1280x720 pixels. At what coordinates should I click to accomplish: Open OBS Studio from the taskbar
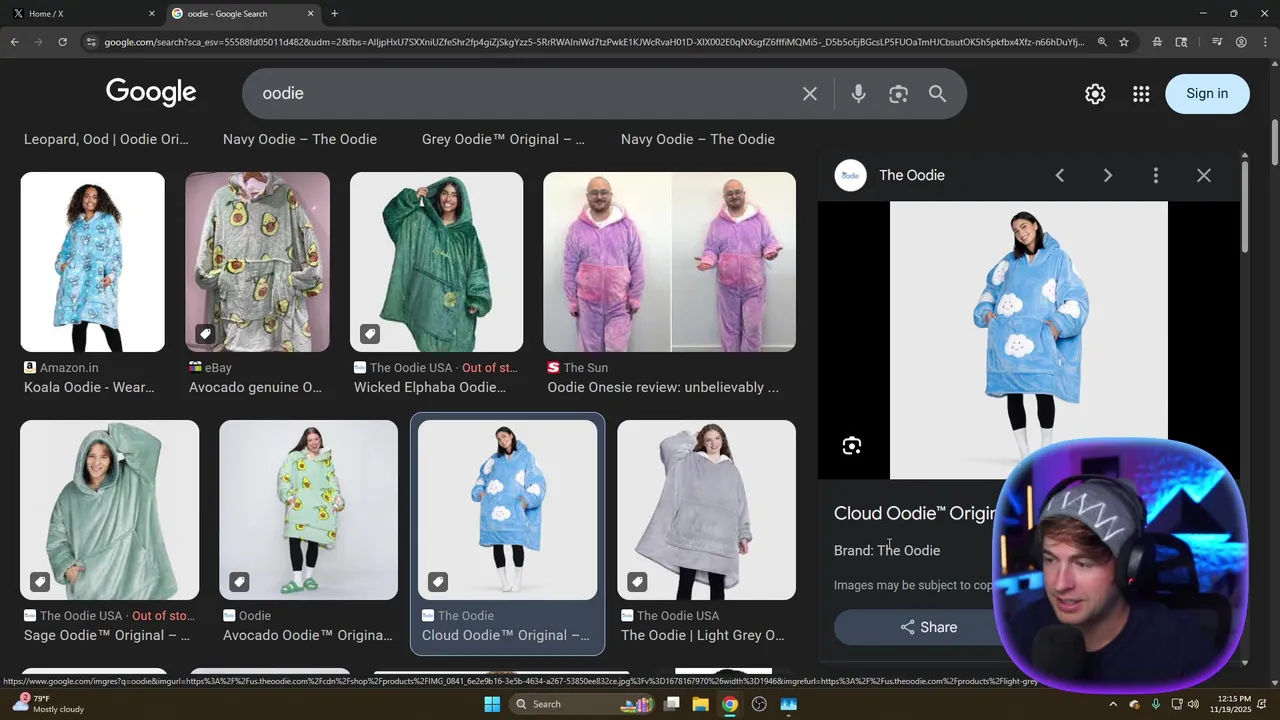(759, 704)
